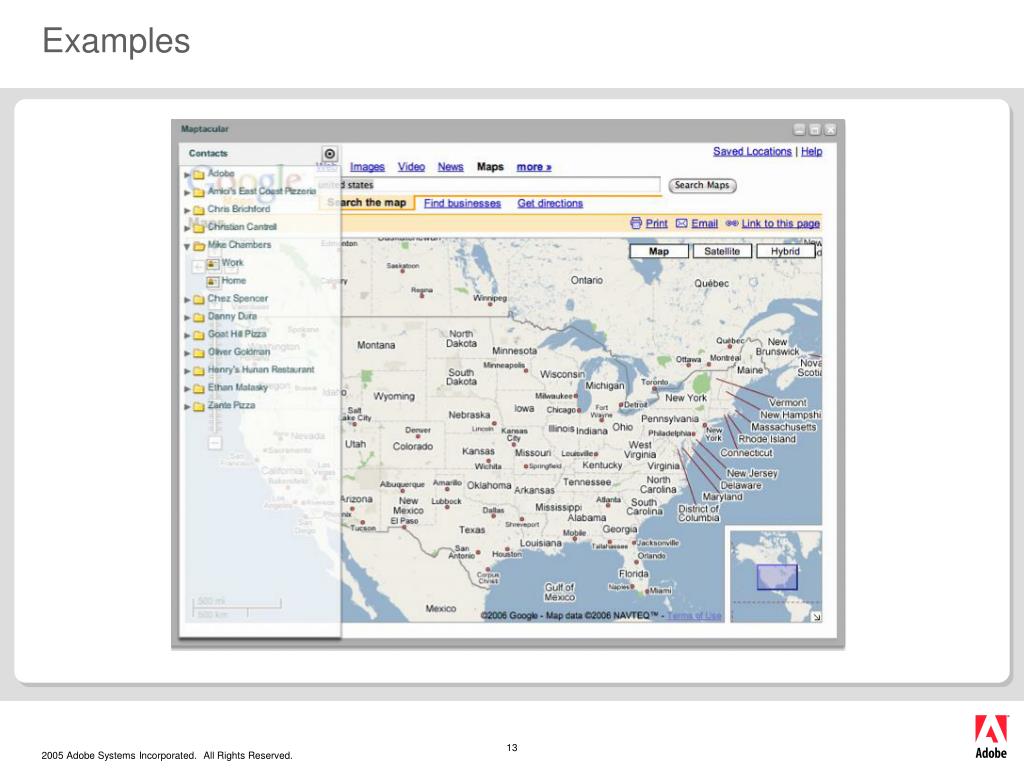
Task: Select the Maps tab
Action: pyautogui.click(x=490, y=167)
